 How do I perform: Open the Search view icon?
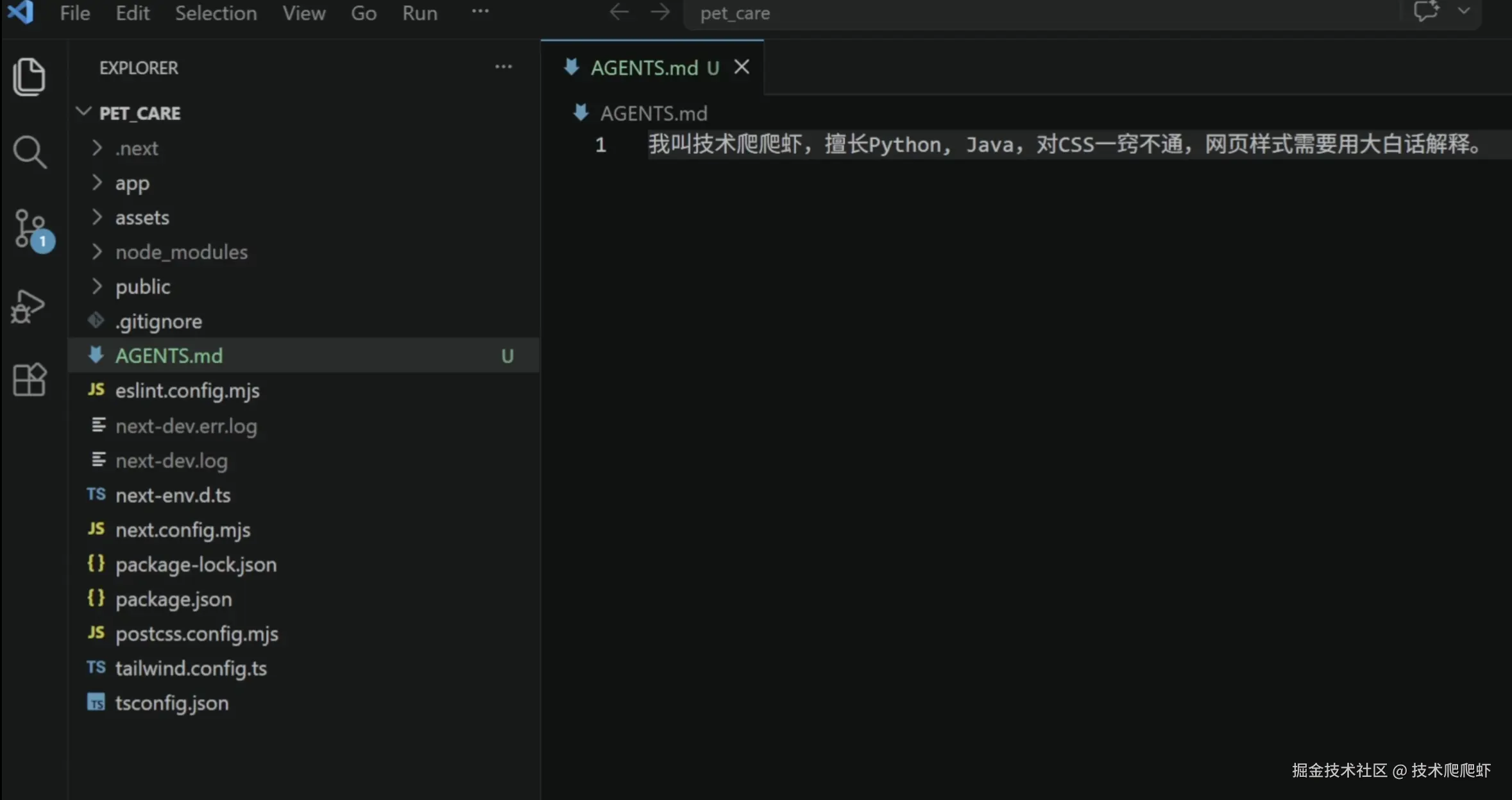tap(29, 153)
